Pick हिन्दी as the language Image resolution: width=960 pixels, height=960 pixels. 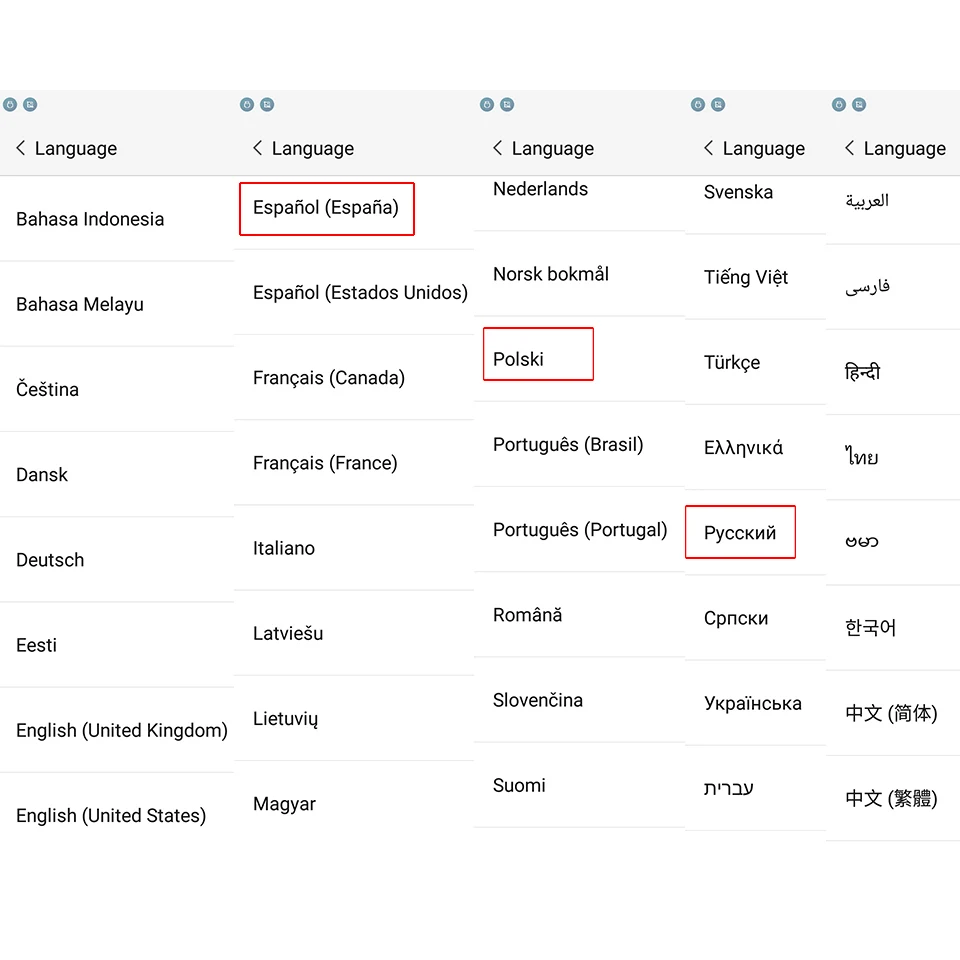click(x=893, y=372)
